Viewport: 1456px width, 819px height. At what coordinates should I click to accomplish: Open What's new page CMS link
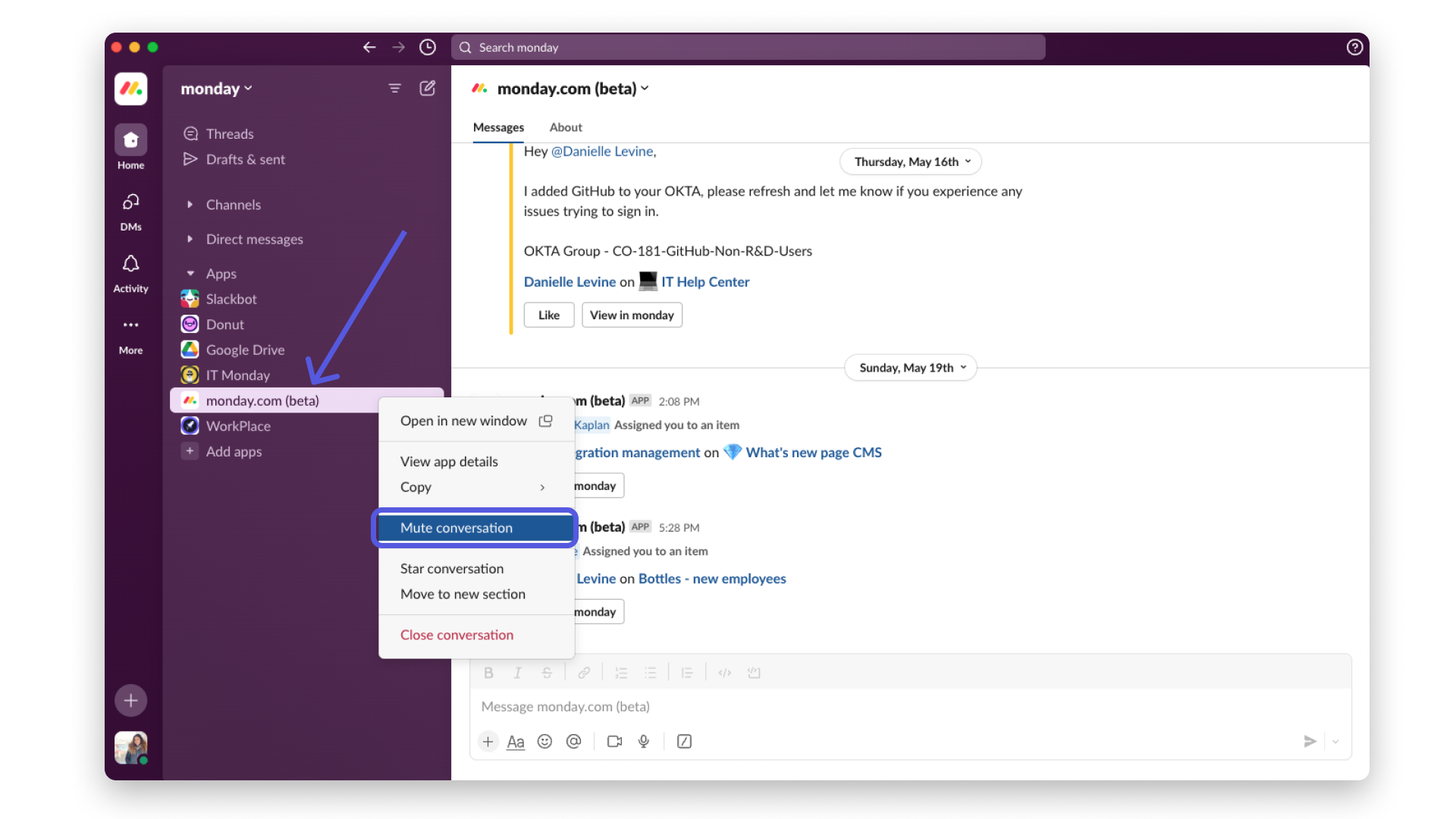[x=813, y=453]
